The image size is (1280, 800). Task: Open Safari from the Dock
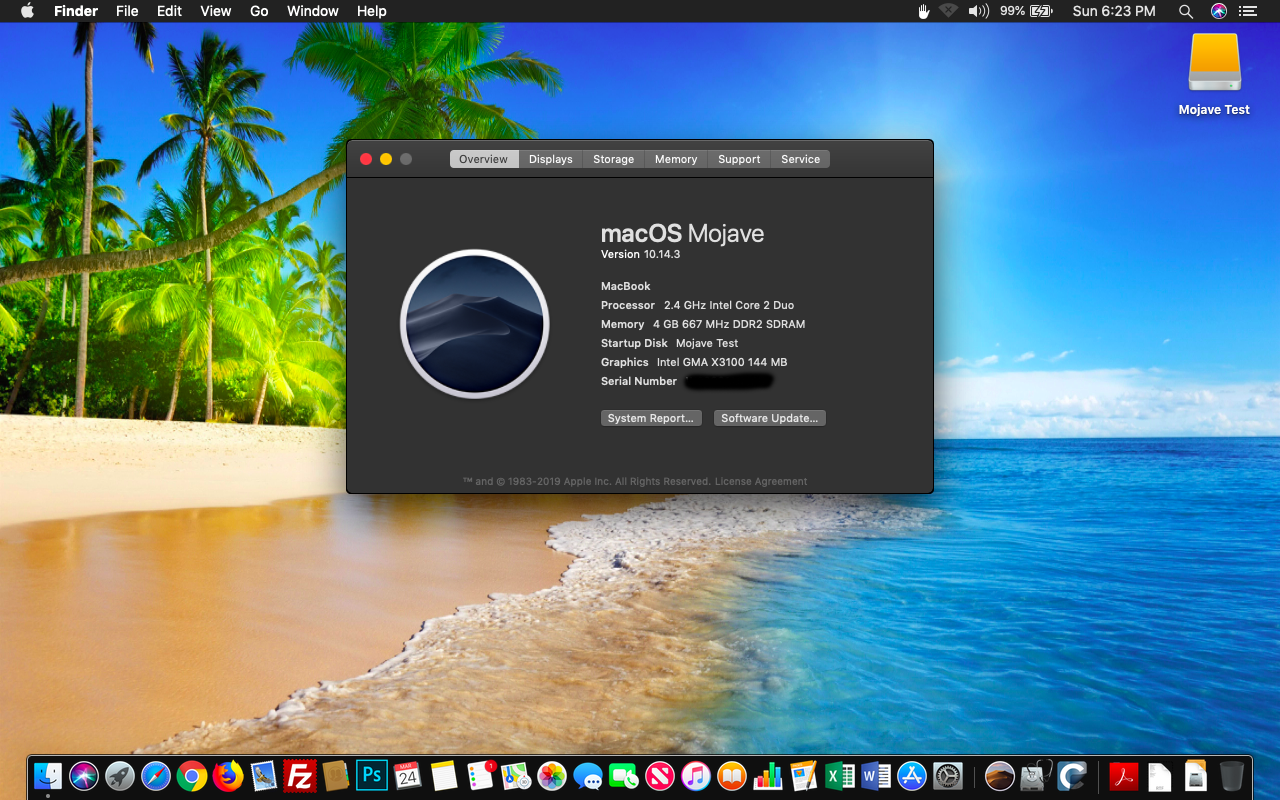pyautogui.click(x=156, y=776)
